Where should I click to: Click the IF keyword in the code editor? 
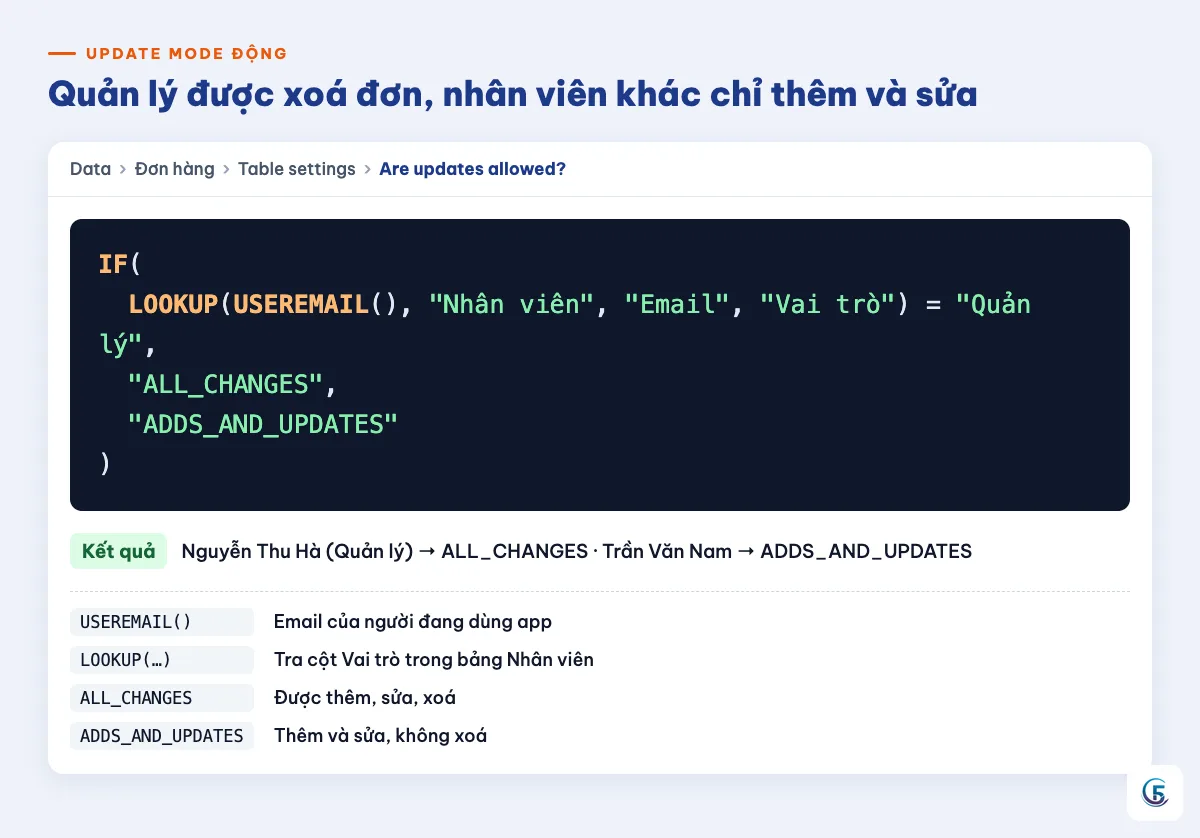[x=113, y=264]
